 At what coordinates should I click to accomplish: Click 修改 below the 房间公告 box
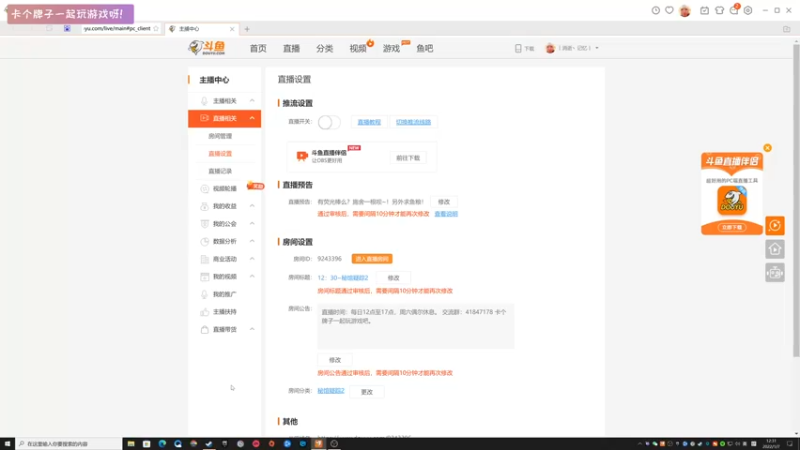click(x=335, y=360)
